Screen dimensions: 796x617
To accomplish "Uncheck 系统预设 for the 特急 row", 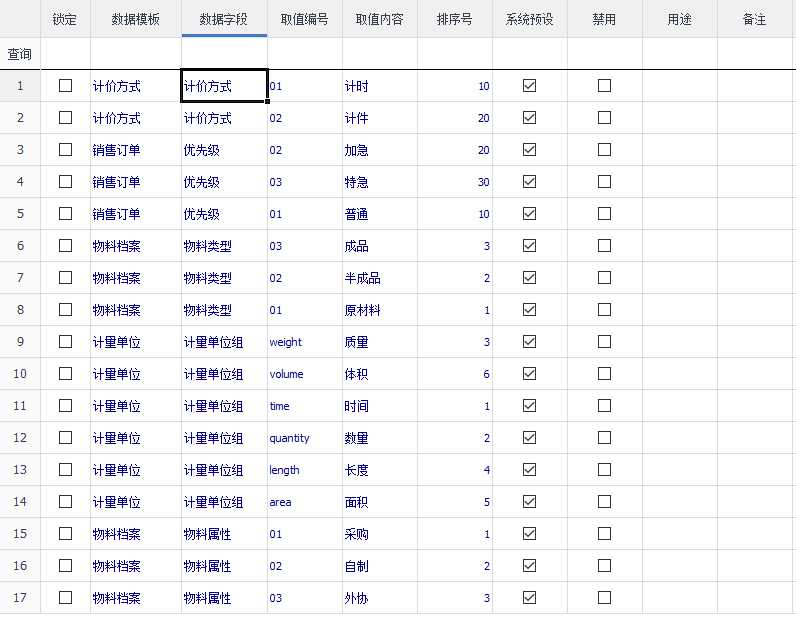I will coord(529,181).
